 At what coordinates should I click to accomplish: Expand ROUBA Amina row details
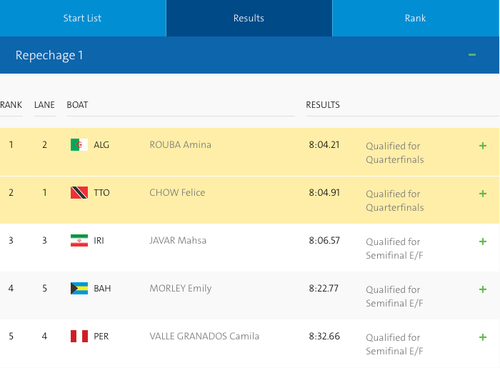click(483, 146)
